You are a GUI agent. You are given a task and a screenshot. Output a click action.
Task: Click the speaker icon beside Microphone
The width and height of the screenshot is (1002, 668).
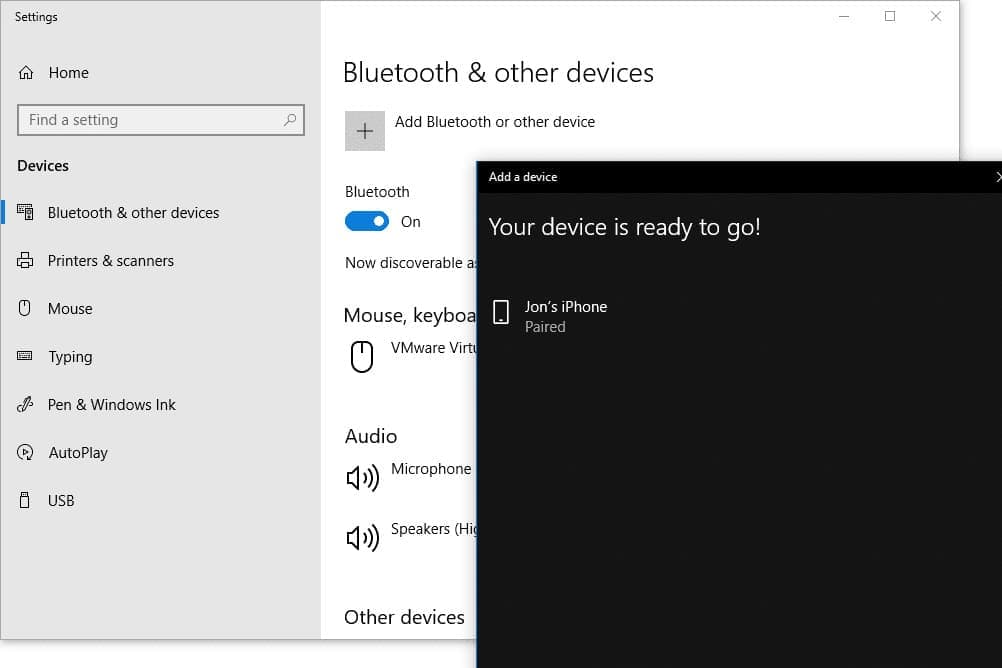tap(362, 478)
